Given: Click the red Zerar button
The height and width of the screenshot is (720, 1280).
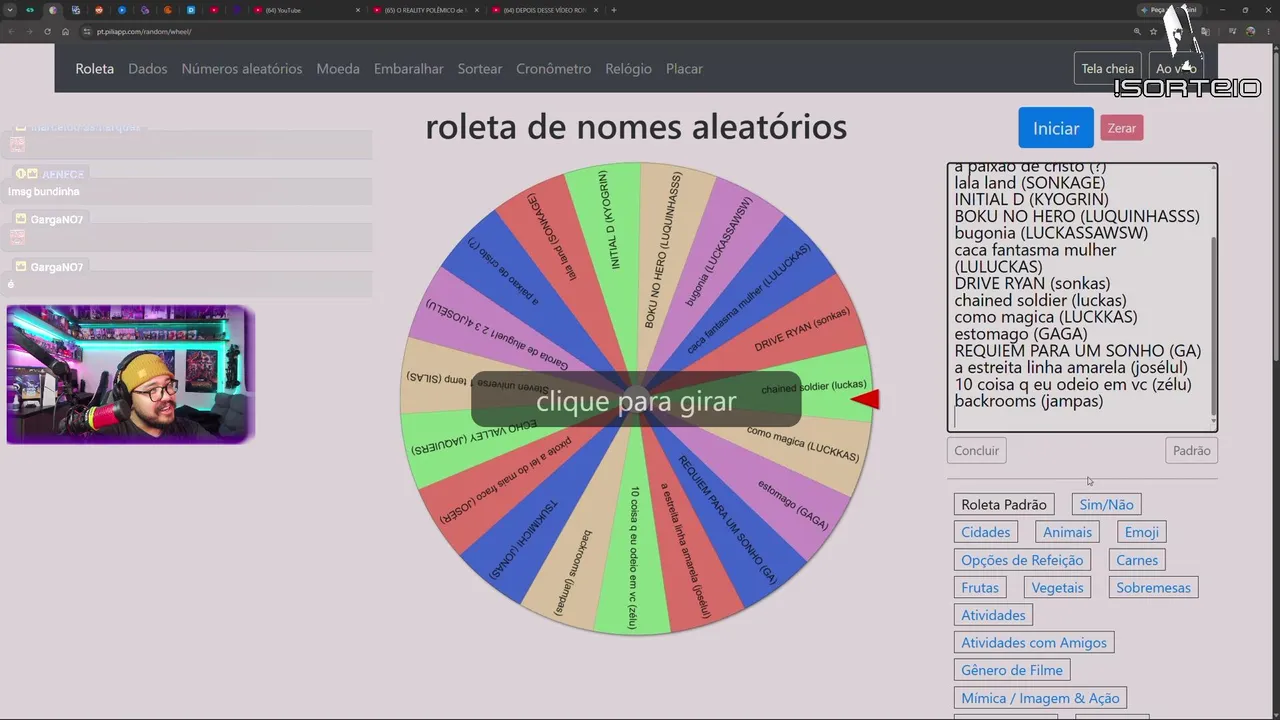Looking at the screenshot, I should tap(1122, 128).
